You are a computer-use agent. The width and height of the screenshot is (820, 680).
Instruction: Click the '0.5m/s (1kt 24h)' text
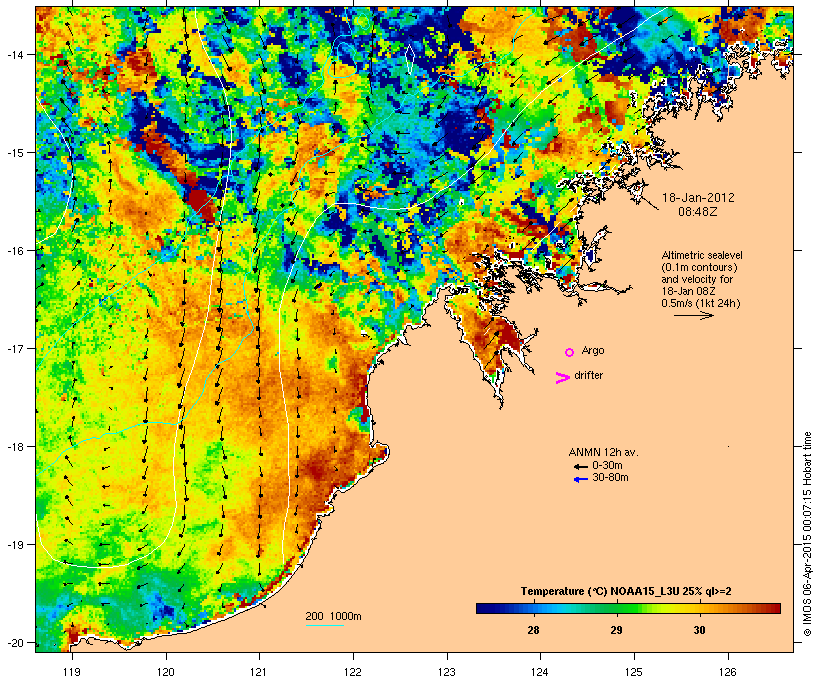(x=701, y=303)
